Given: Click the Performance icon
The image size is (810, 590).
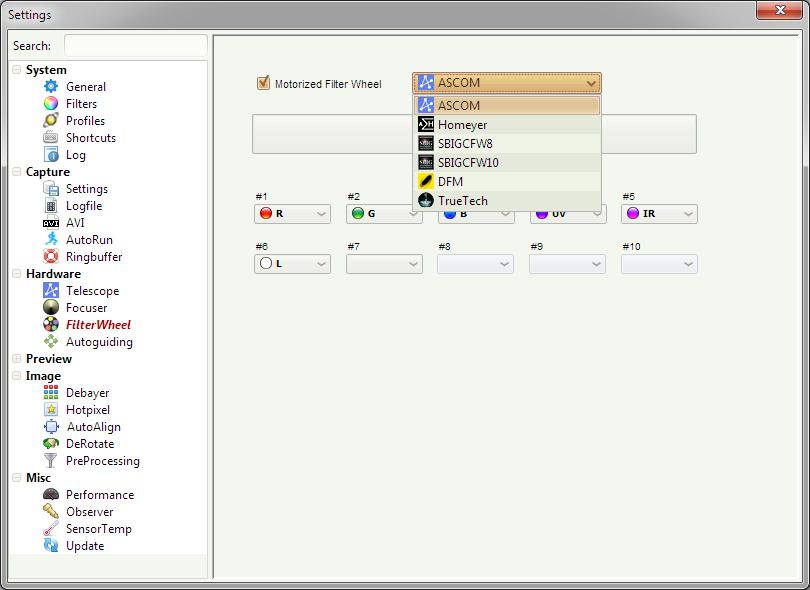Looking at the screenshot, I should point(51,494).
